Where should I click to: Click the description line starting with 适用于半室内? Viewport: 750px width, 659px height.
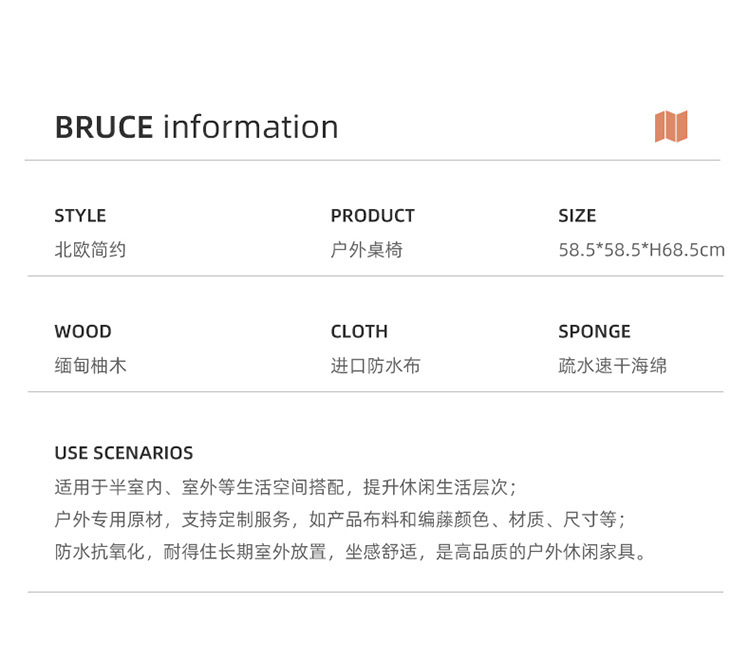click(x=285, y=488)
